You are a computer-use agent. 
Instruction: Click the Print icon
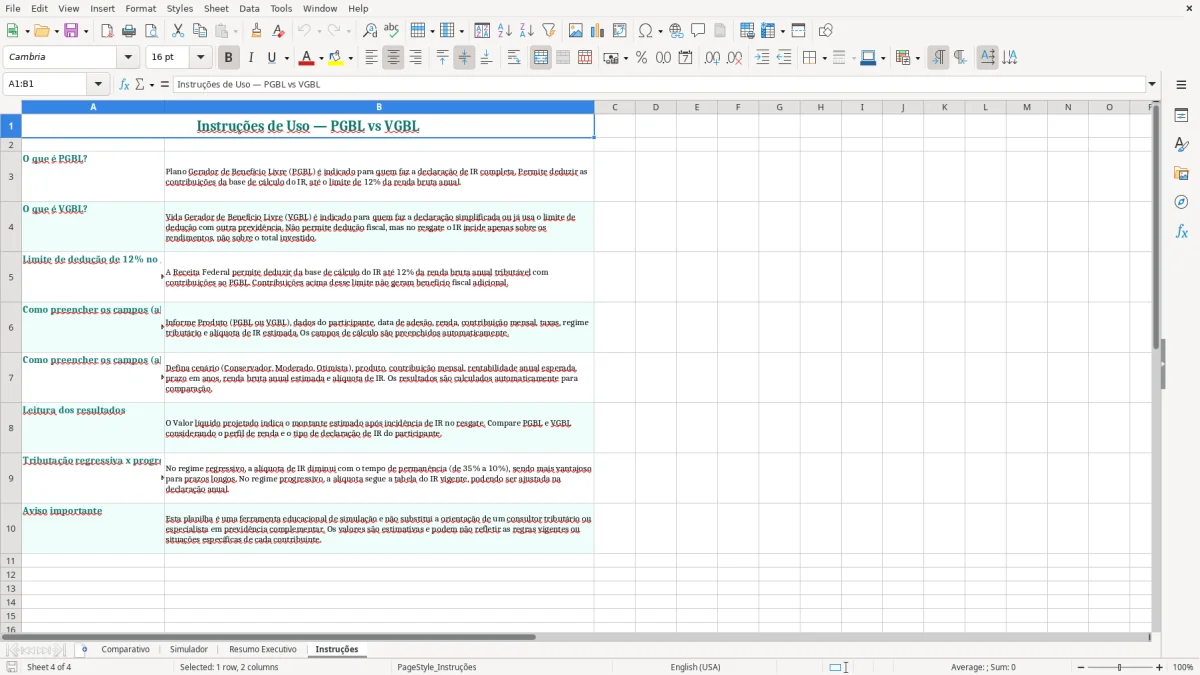129,31
